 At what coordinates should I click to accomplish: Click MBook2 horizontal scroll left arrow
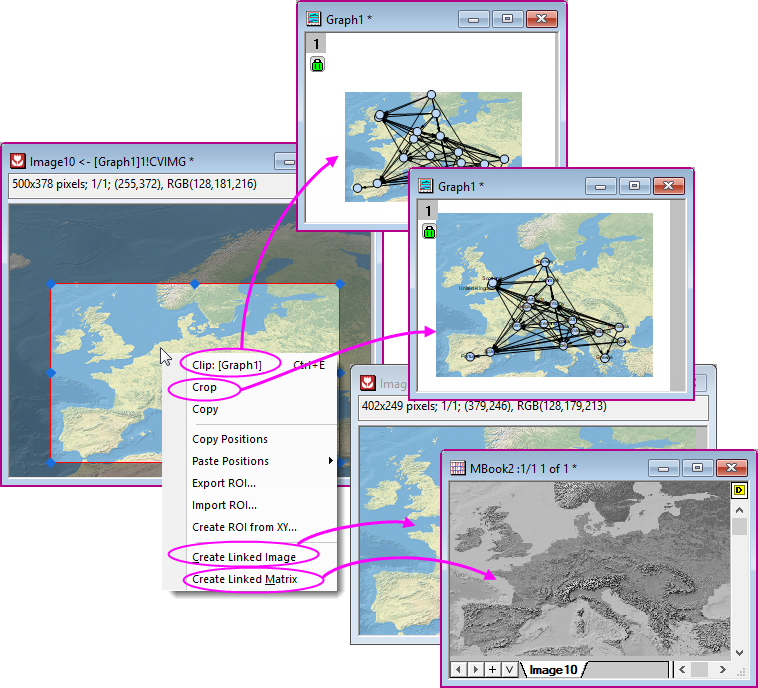[x=682, y=670]
